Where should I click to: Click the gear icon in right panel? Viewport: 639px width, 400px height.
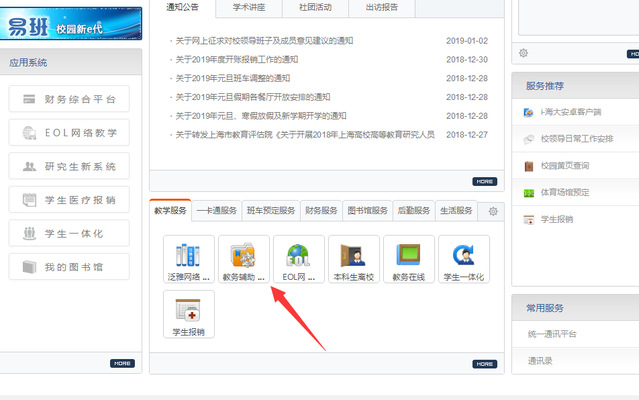[524, 52]
